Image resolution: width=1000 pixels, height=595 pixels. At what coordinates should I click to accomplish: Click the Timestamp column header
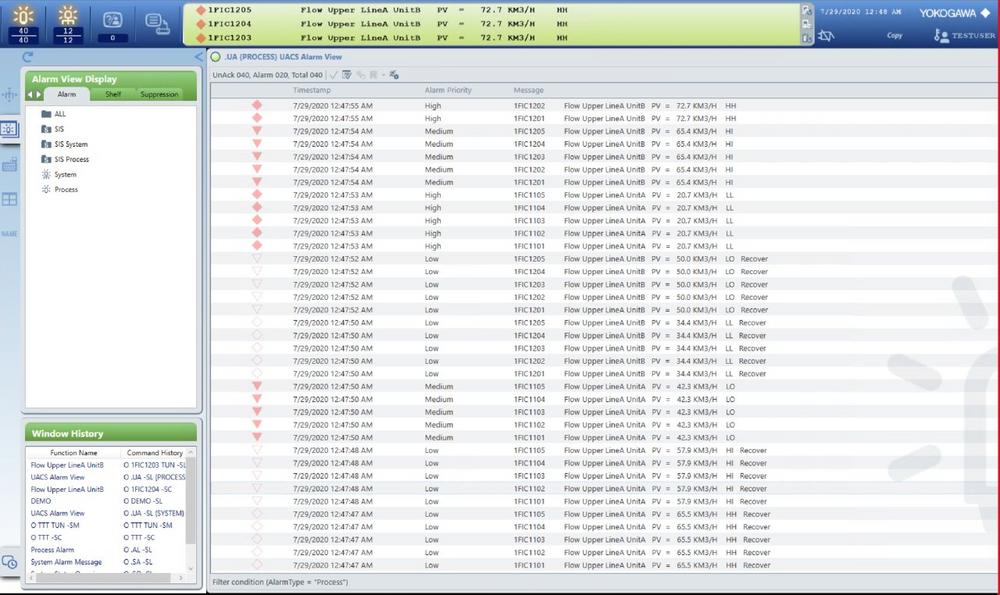pos(311,90)
